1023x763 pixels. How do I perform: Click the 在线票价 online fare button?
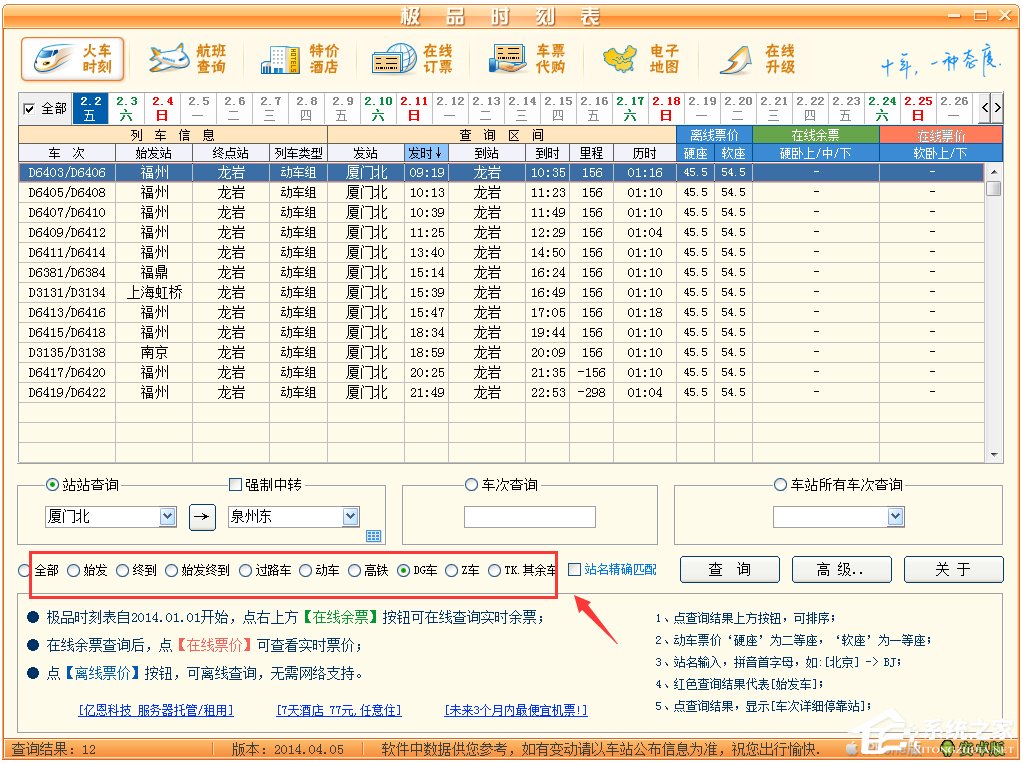(941, 135)
